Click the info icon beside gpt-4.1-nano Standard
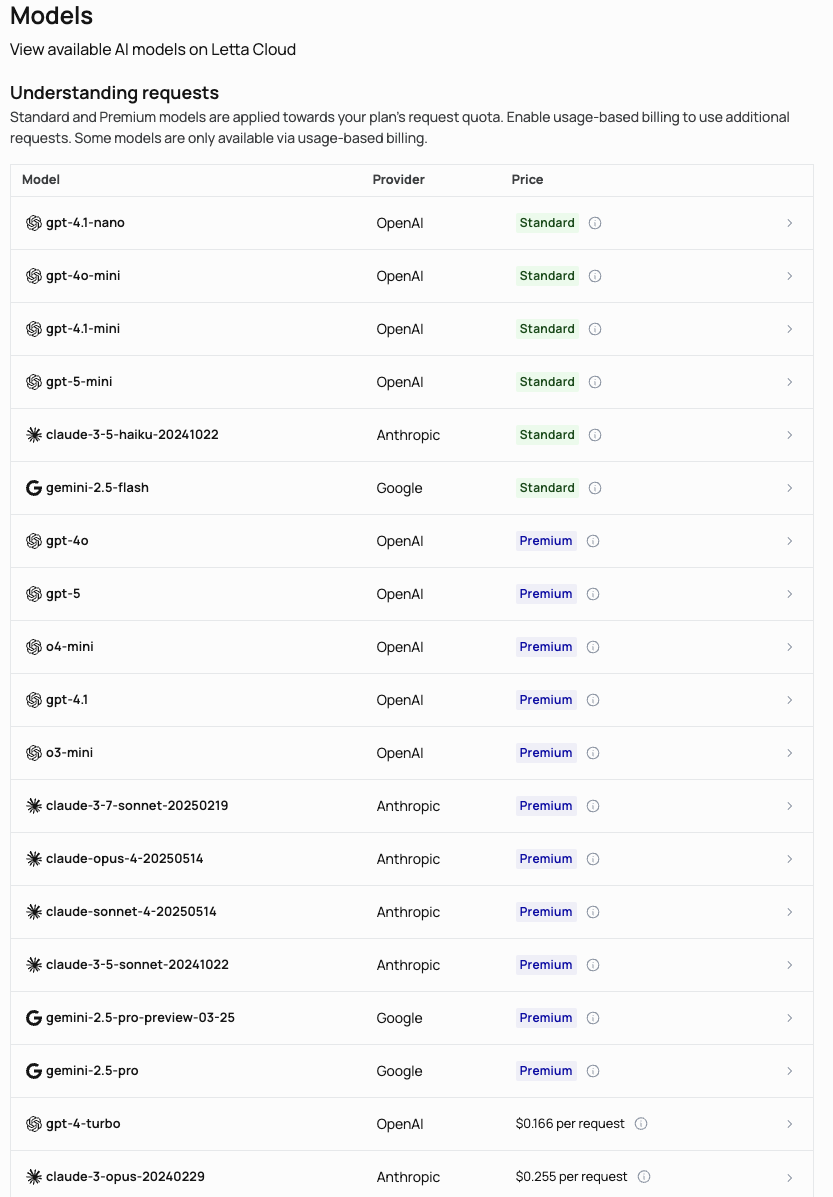 click(x=595, y=223)
